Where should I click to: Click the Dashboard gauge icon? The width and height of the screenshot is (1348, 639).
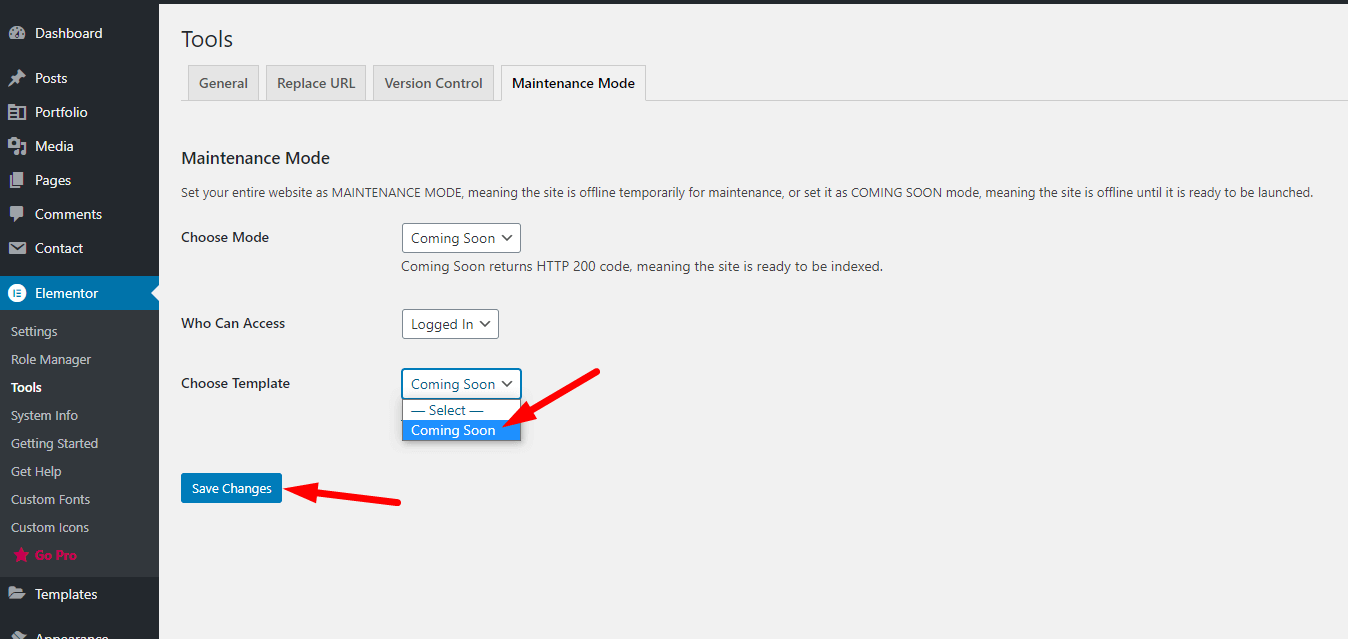click(17, 33)
